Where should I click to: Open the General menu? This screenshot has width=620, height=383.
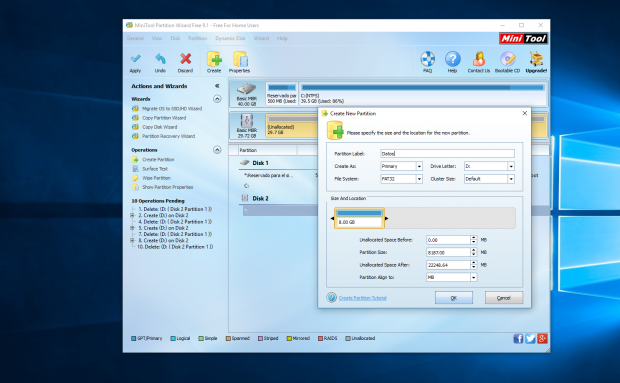135,38
